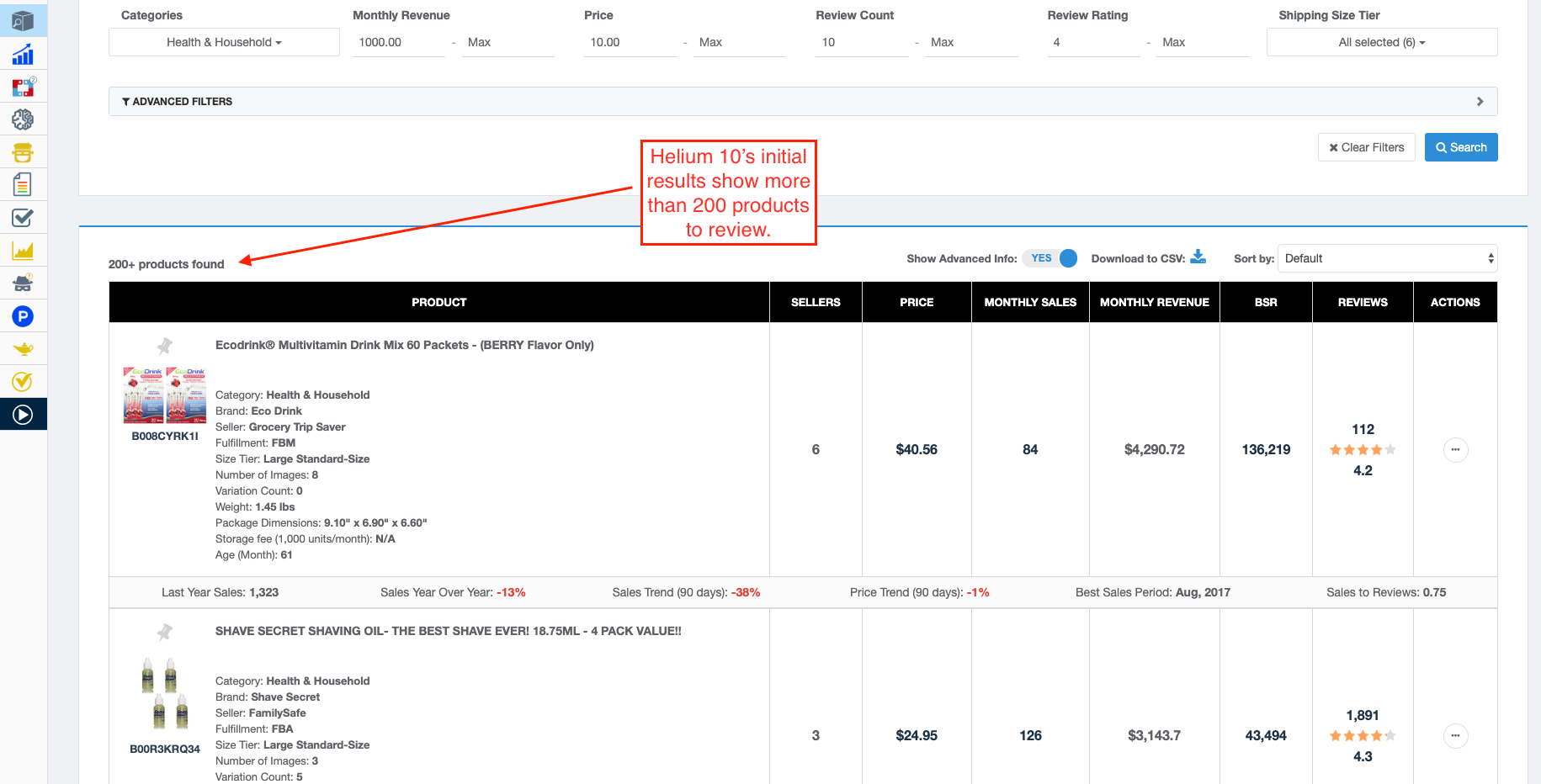This screenshot has height=784, width=1541.
Task: Click the Shave Secret product thumbnail image
Action: point(165,693)
